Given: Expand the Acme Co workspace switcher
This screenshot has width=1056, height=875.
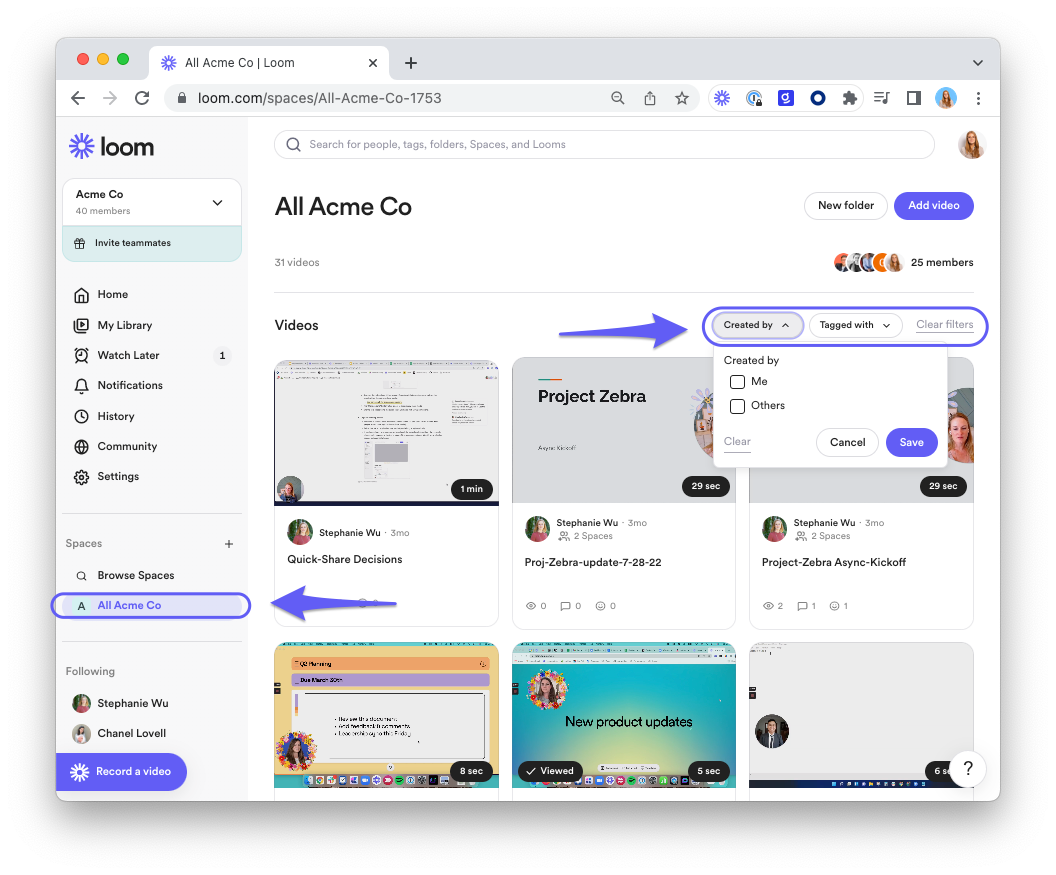Looking at the screenshot, I should tap(217, 203).
